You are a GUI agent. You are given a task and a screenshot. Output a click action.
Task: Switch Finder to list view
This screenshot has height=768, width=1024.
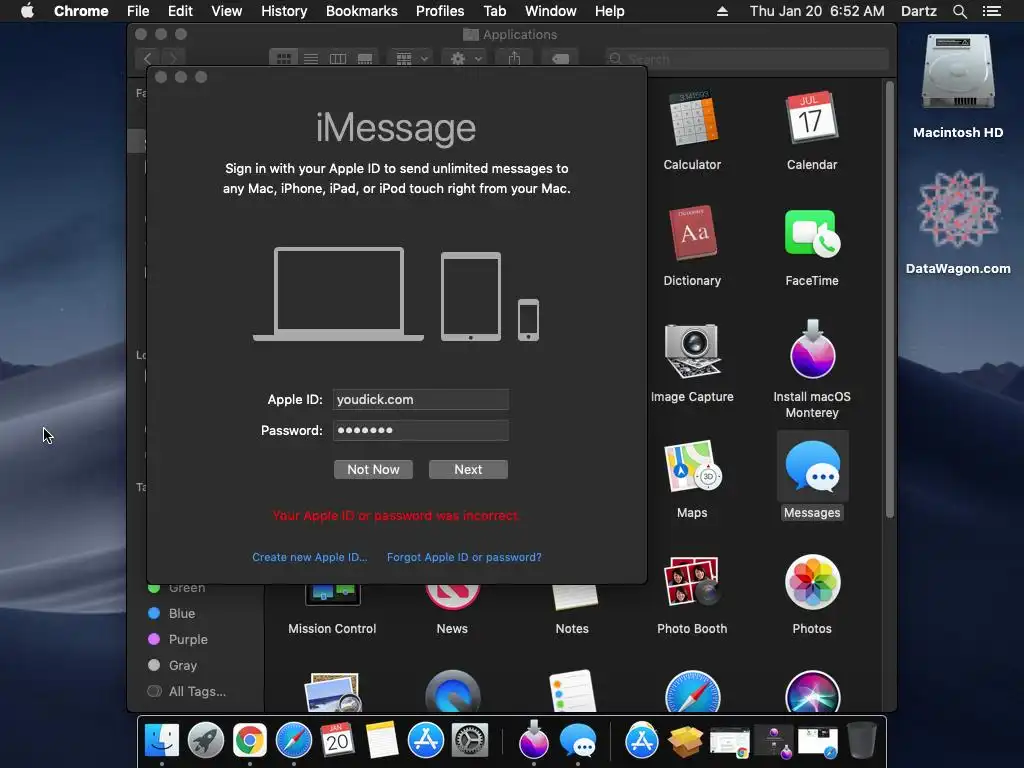(311, 59)
